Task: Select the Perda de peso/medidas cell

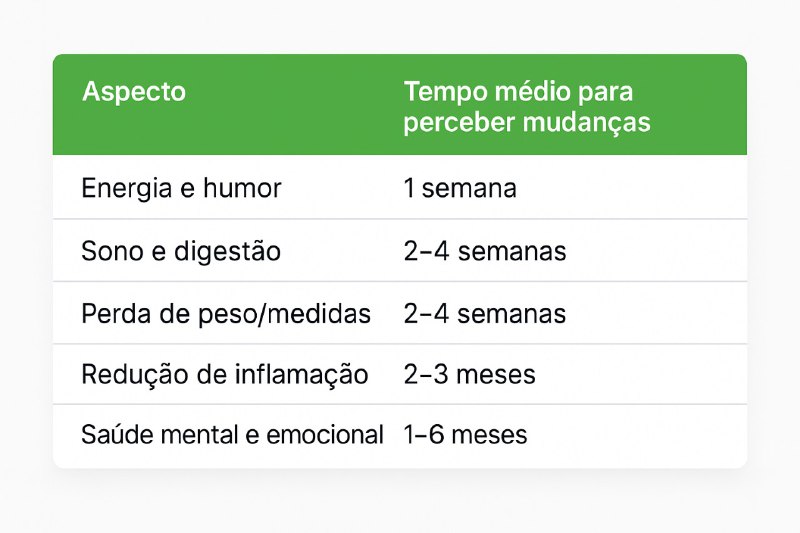Action: point(226,314)
